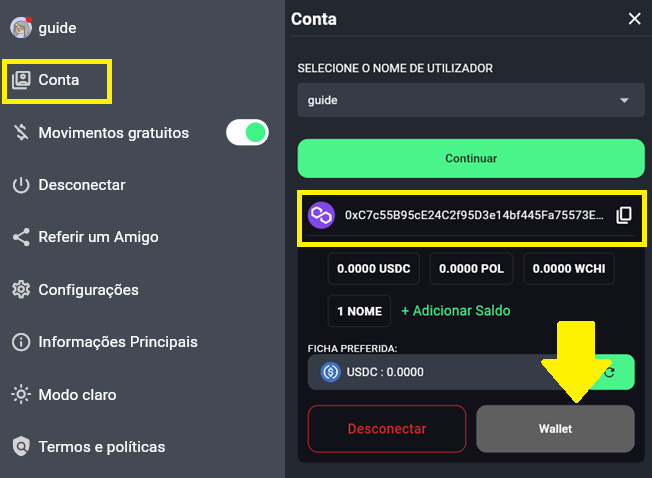
Task: Toggle the Movimentos gratuitos switch
Action: (x=247, y=132)
